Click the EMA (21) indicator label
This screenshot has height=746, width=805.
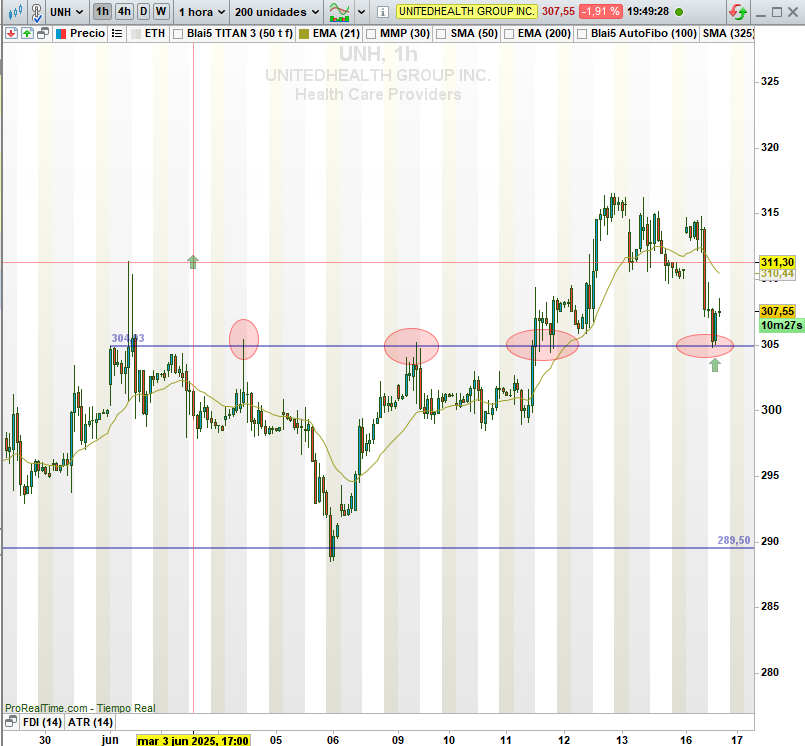tap(336, 33)
